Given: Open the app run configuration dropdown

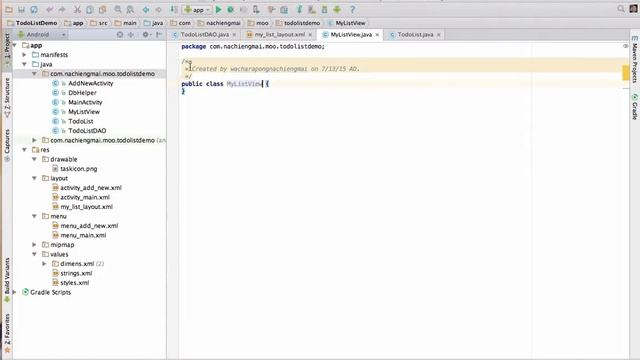Looking at the screenshot, I should point(198,9).
